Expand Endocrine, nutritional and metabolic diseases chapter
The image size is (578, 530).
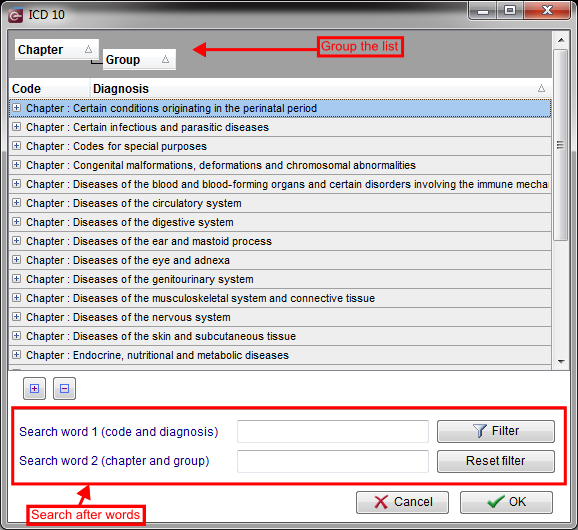(16, 355)
